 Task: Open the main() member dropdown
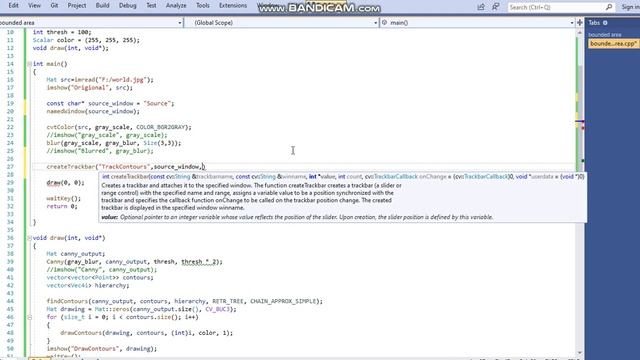pos(478,23)
